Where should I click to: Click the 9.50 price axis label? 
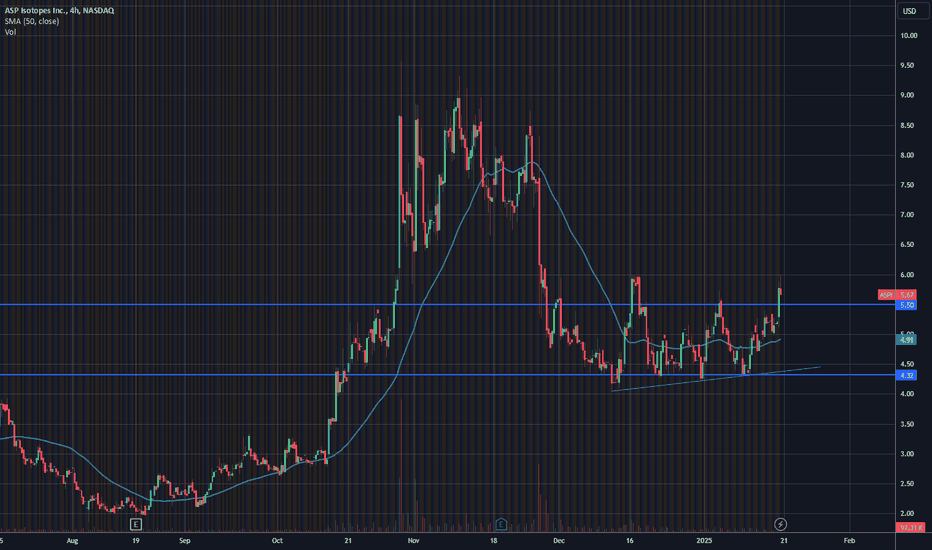[907, 65]
